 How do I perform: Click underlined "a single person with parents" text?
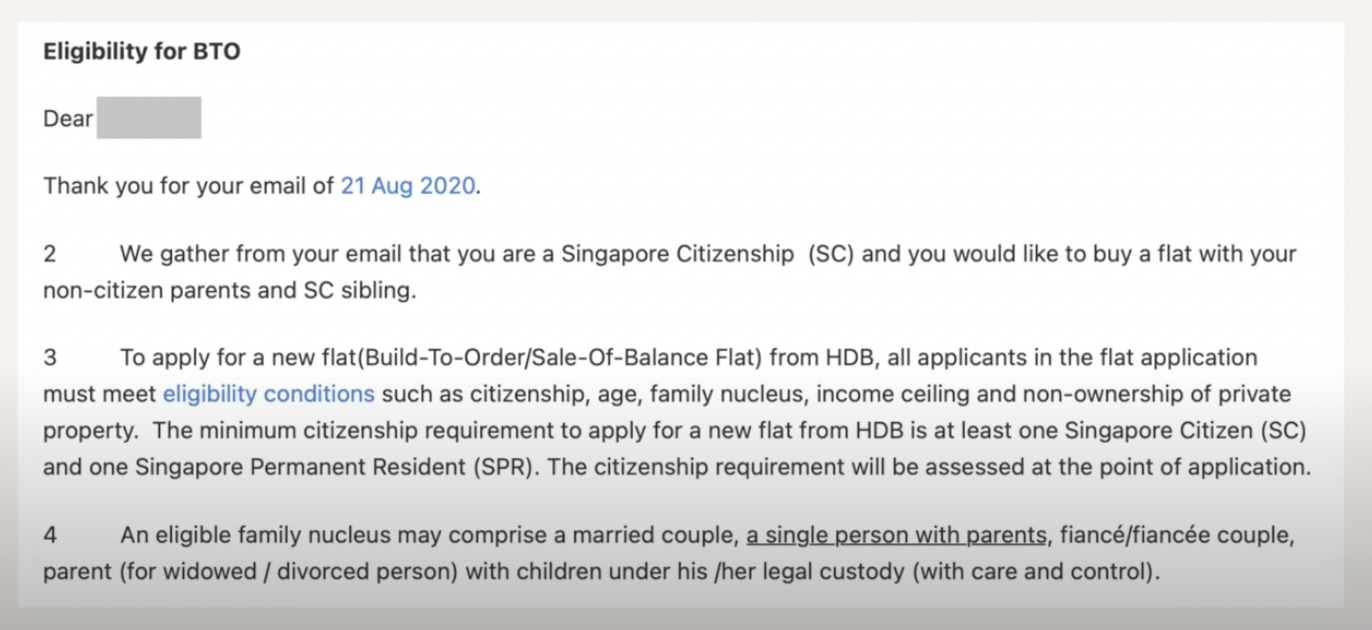pyautogui.click(x=896, y=535)
